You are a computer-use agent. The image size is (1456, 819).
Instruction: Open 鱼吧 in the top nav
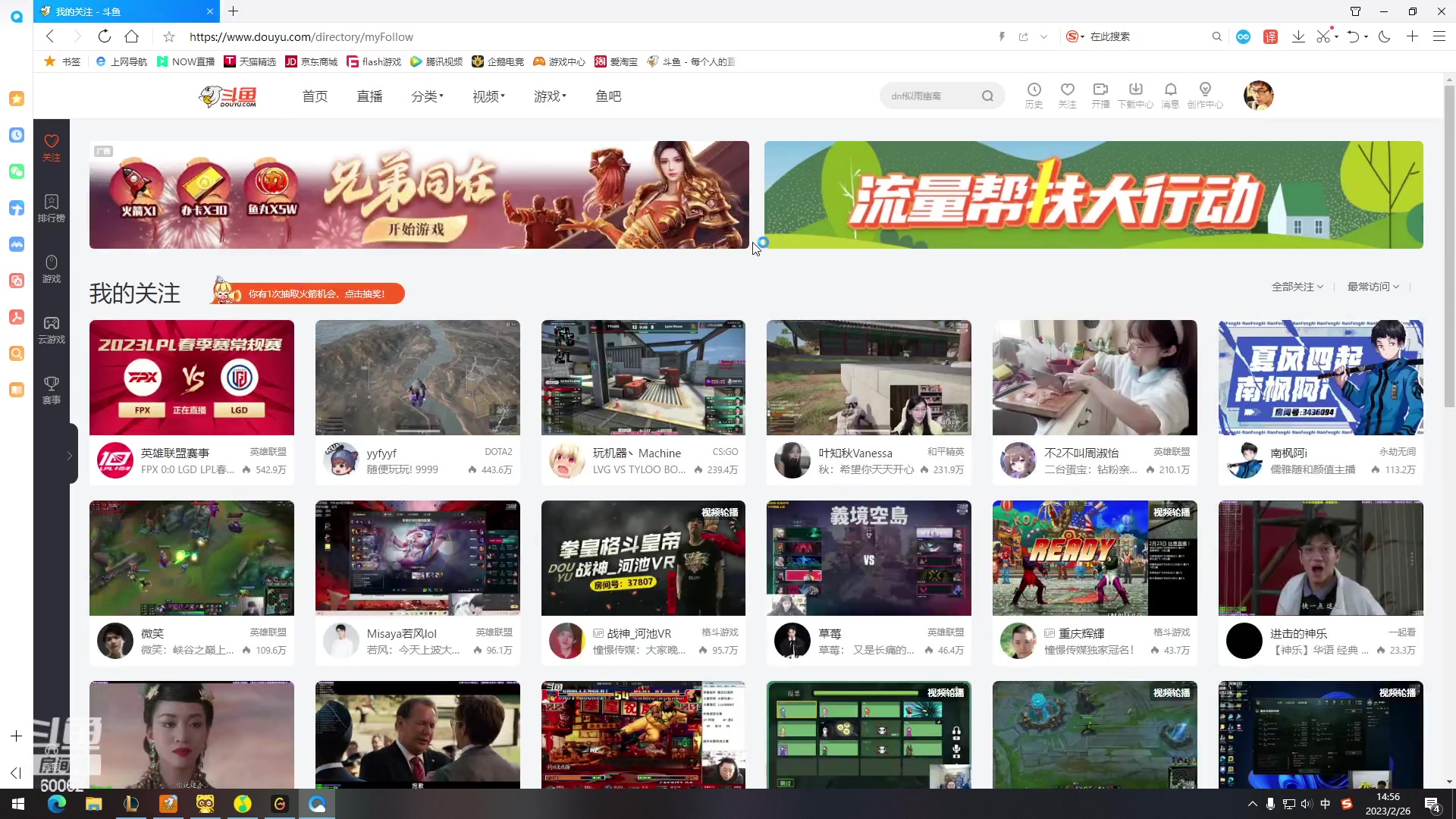[608, 96]
